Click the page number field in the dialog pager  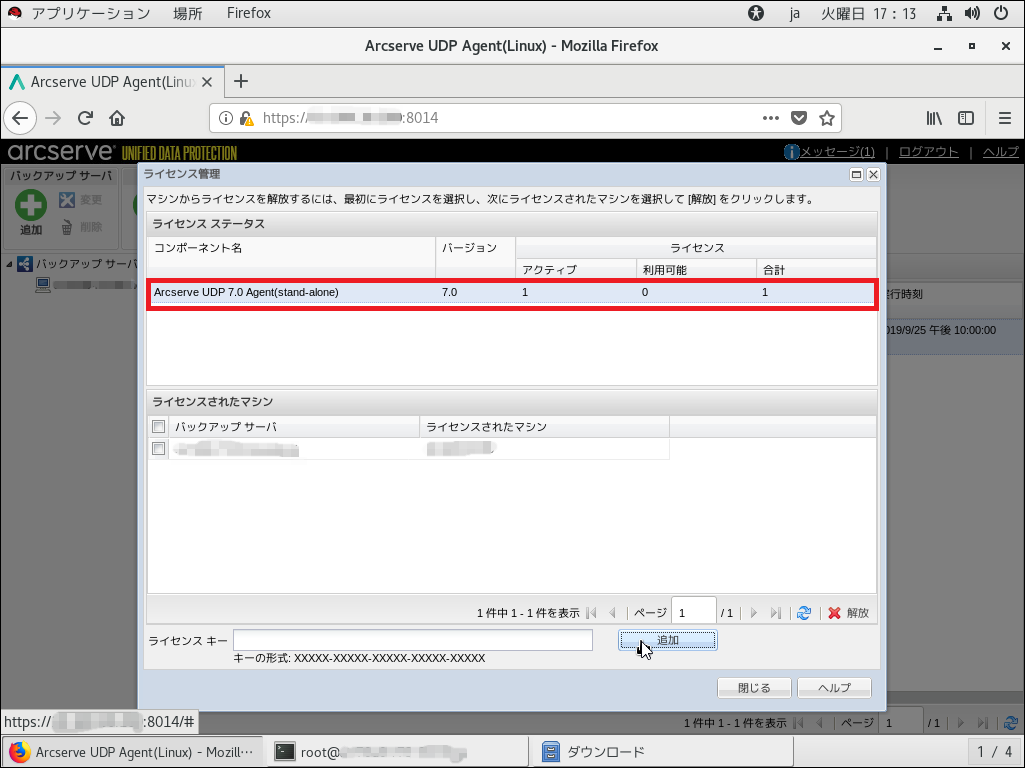(694, 612)
